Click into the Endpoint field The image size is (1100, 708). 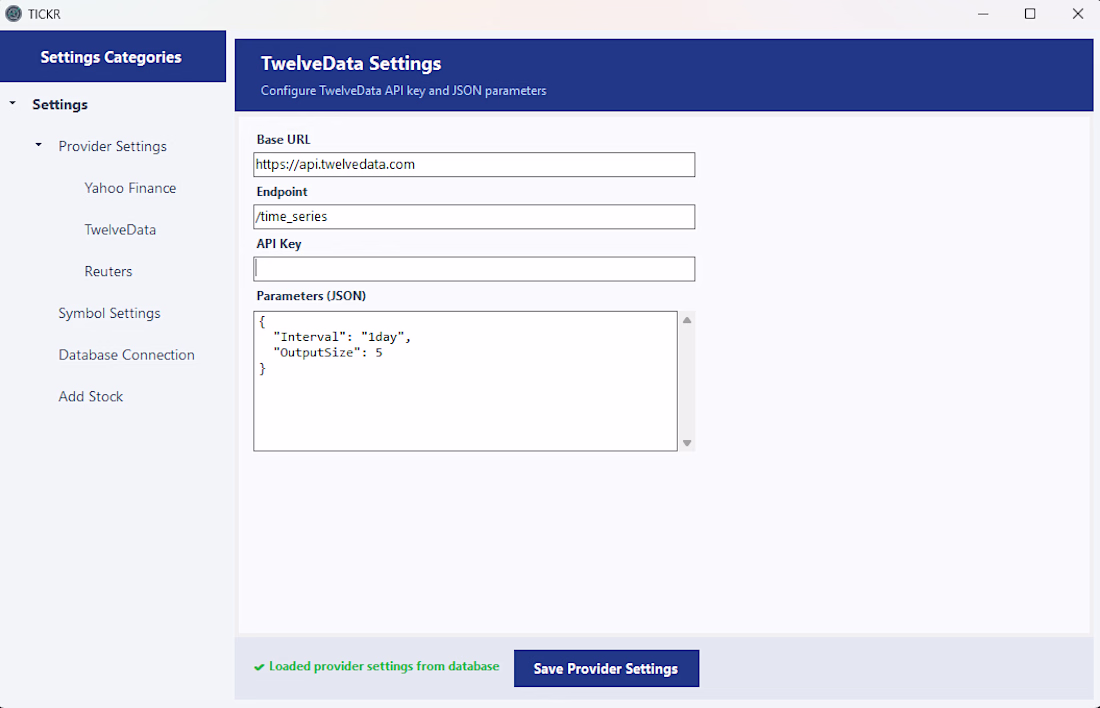[x=474, y=217]
